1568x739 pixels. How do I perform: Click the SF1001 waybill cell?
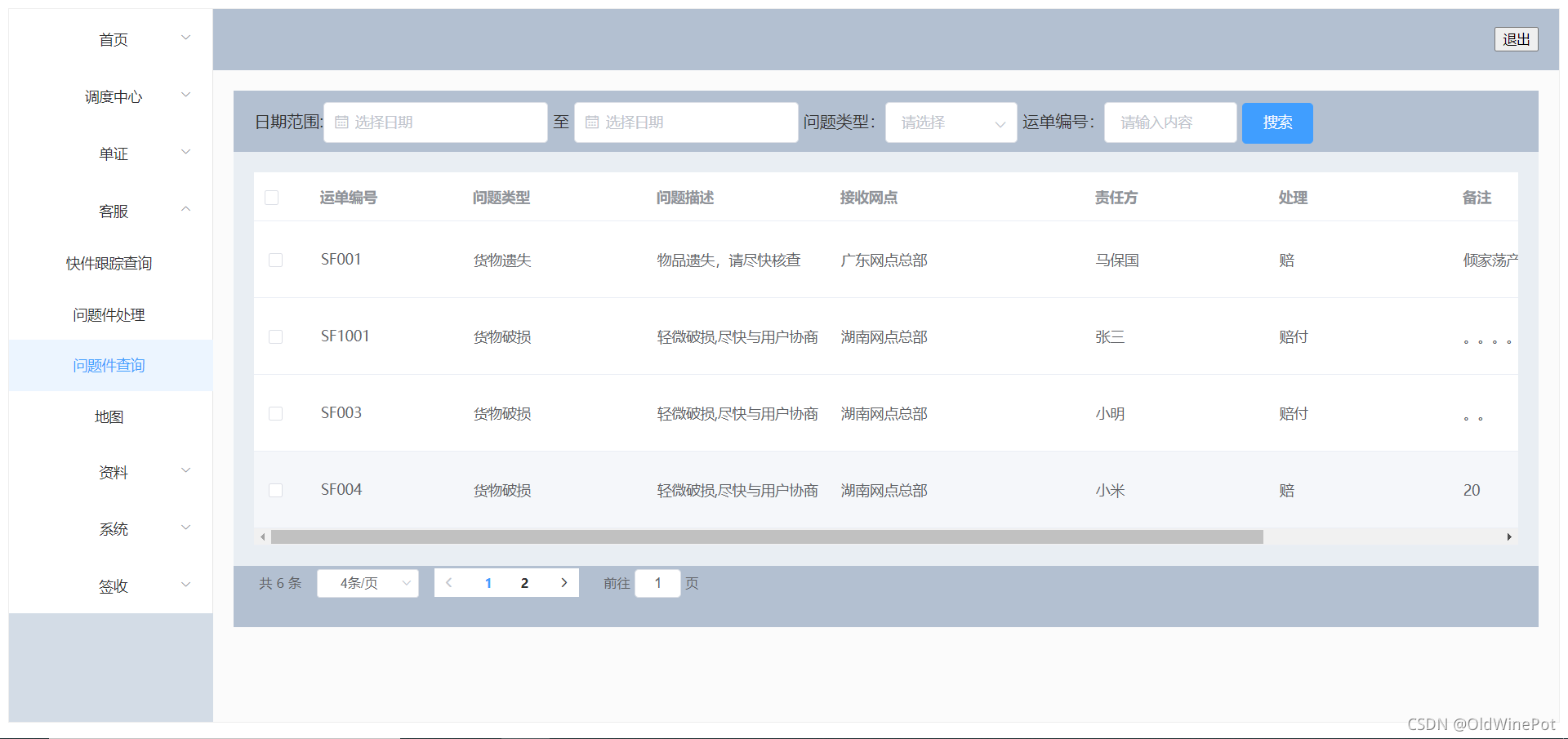click(x=345, y=336)
